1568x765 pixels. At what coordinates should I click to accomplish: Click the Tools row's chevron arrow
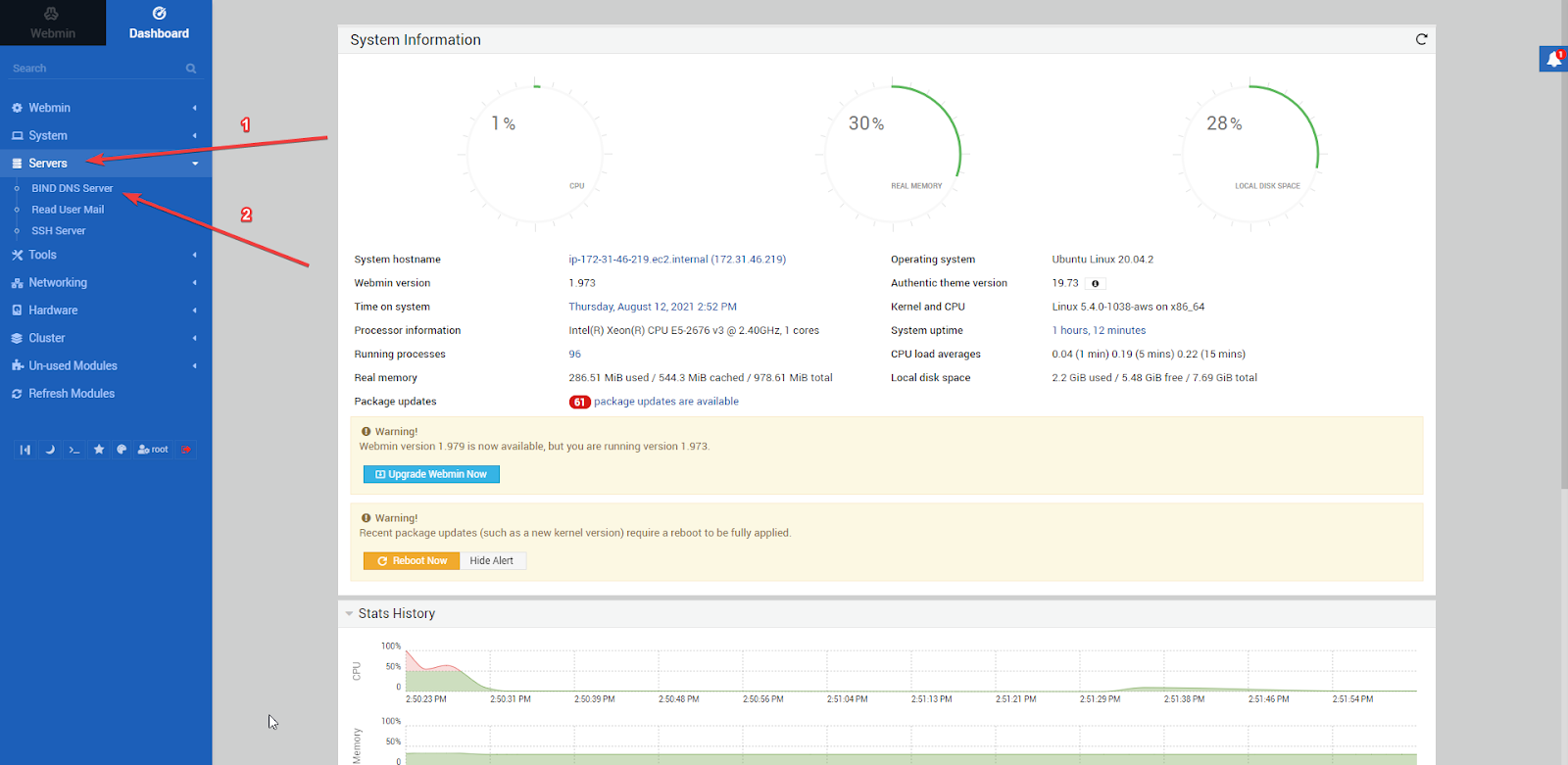pyautogui.click(x=195, y=255)
